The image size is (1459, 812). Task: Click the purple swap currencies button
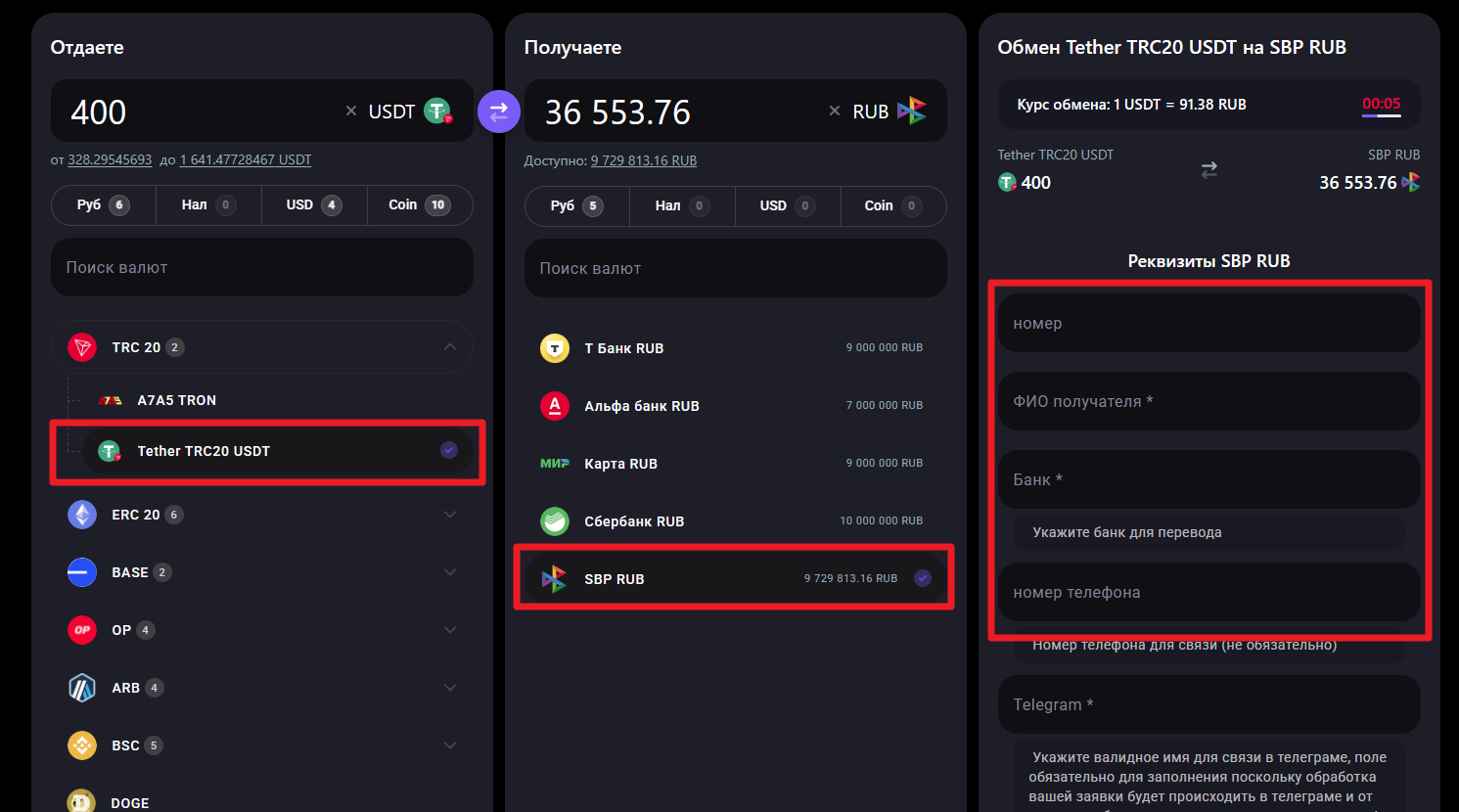point(499,112)
